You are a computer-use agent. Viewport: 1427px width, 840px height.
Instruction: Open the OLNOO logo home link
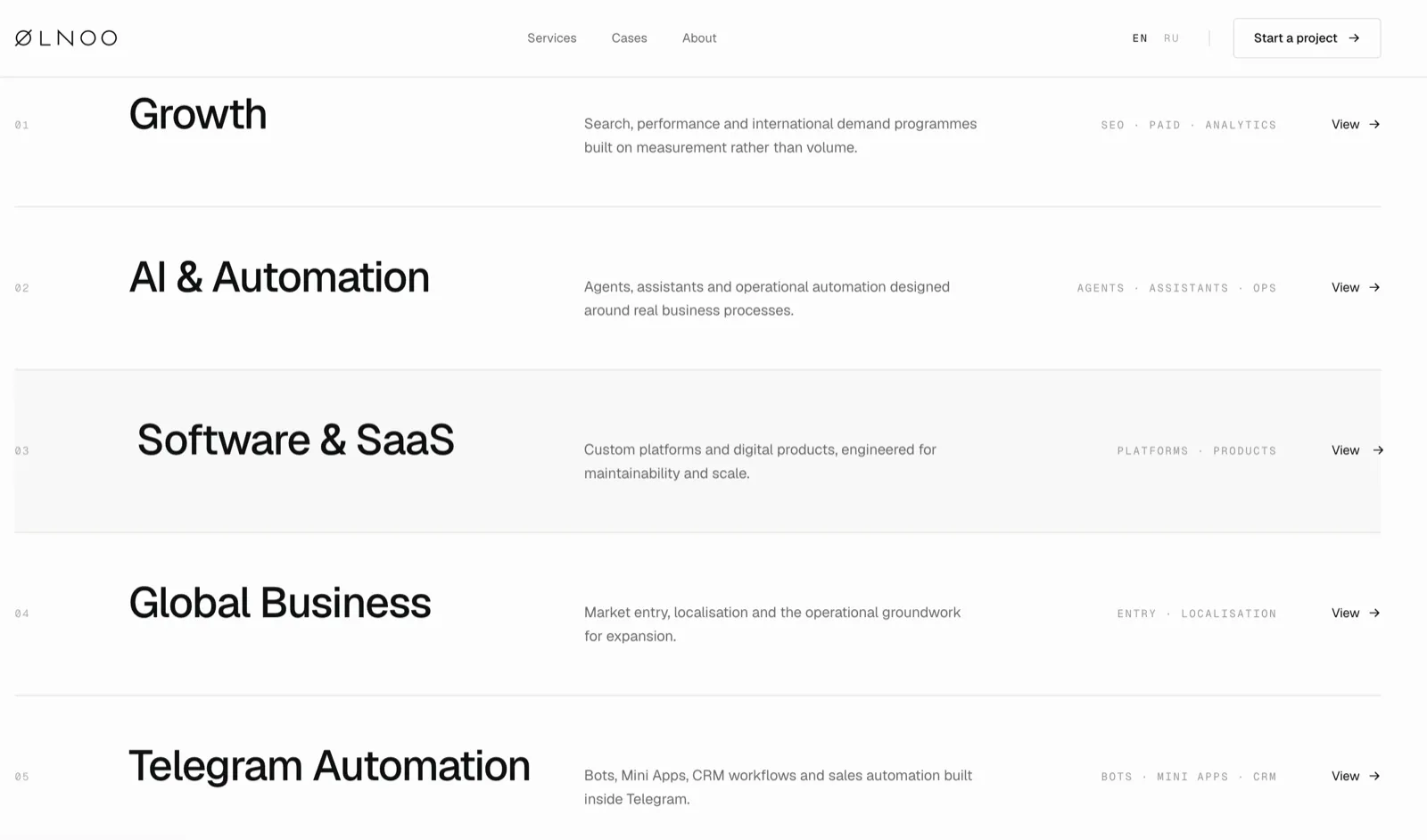tap(66, 37)
